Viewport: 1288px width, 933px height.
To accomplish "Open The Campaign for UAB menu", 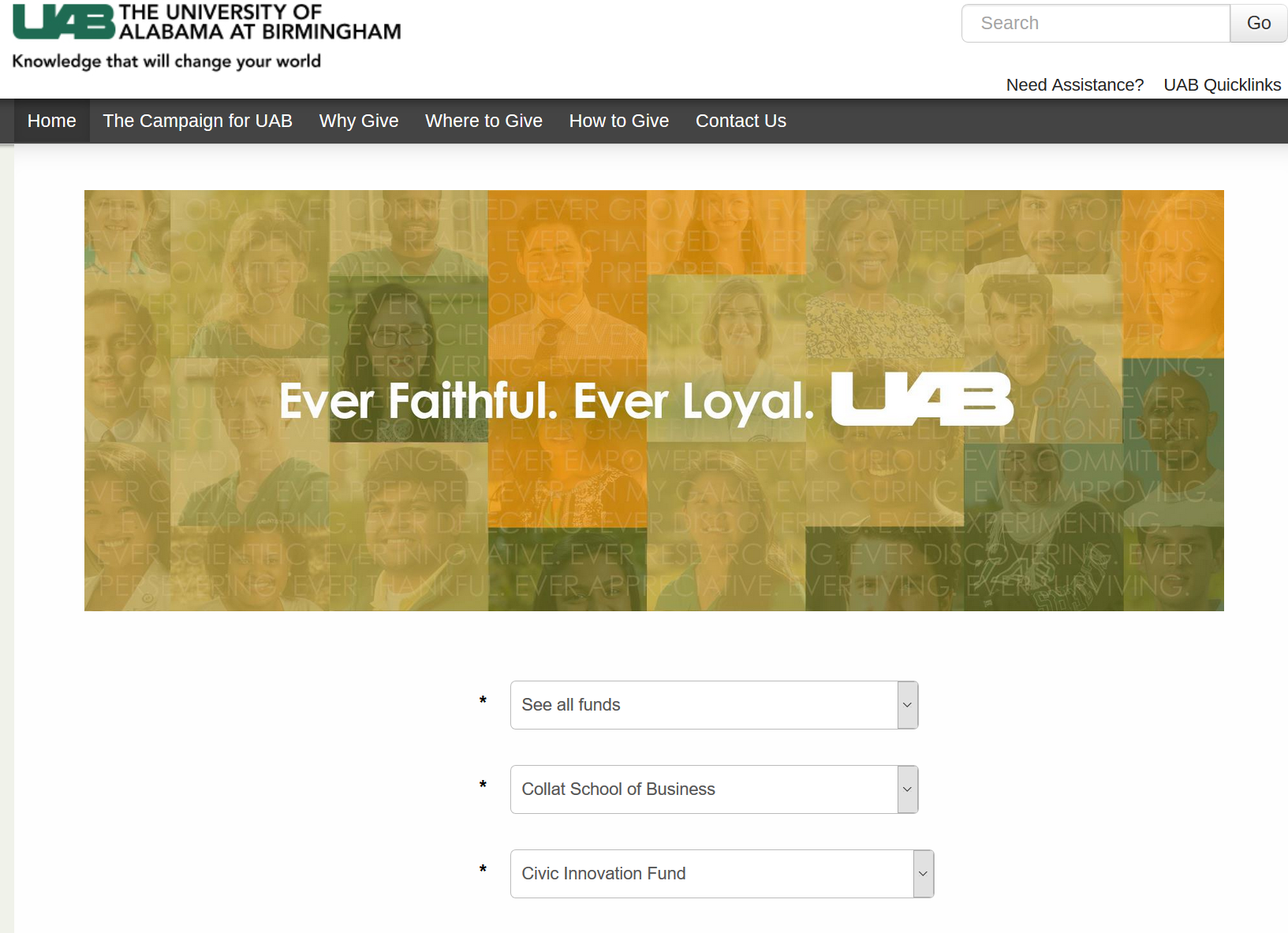I will tap(198, 121).
